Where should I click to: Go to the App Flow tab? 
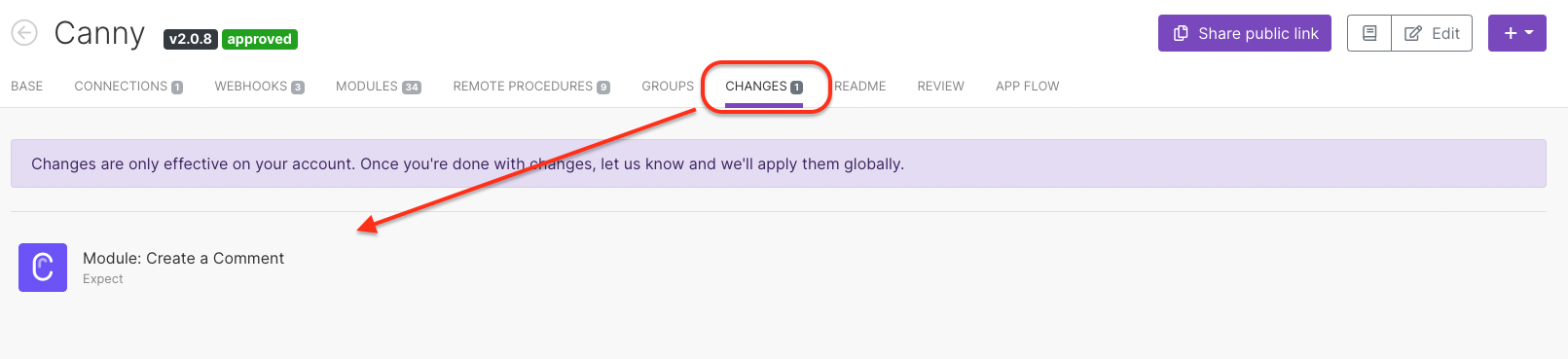point(1027,87)
